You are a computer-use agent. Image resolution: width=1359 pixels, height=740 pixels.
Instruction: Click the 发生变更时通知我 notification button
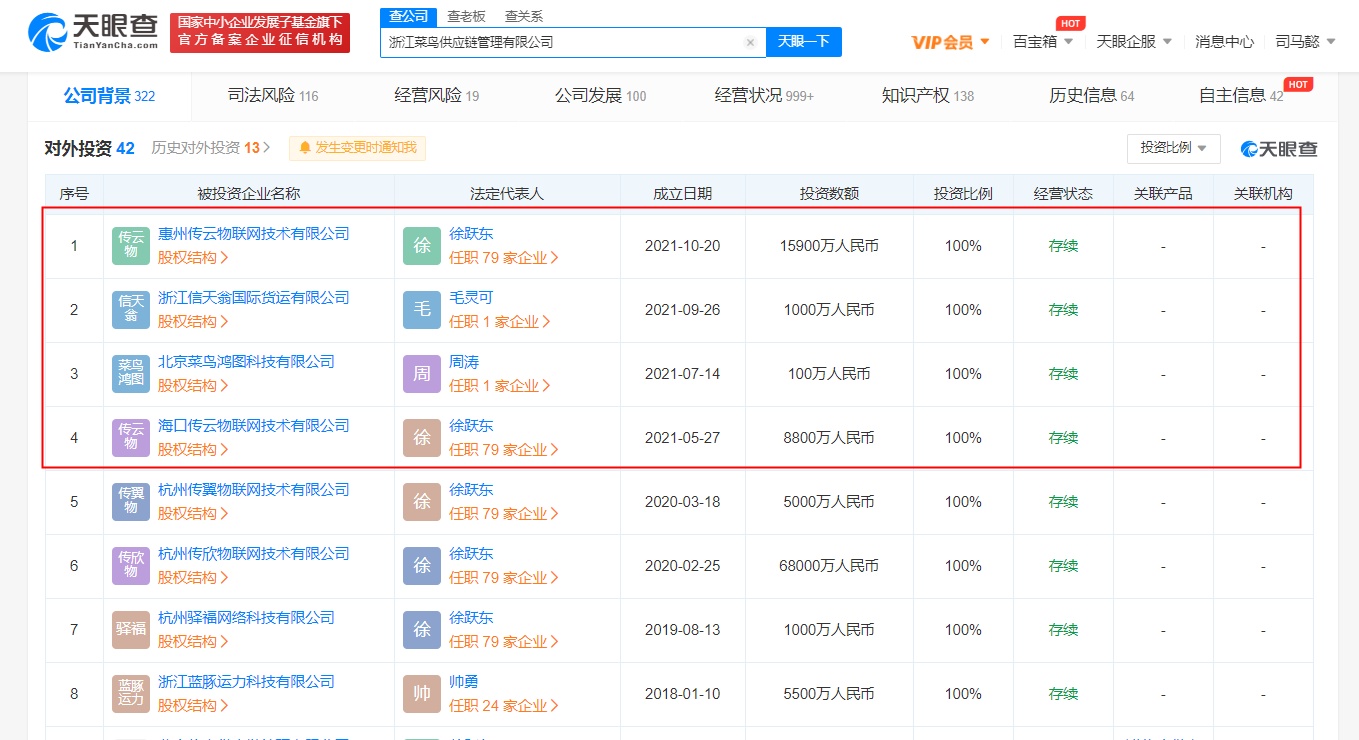click(358, 148)
